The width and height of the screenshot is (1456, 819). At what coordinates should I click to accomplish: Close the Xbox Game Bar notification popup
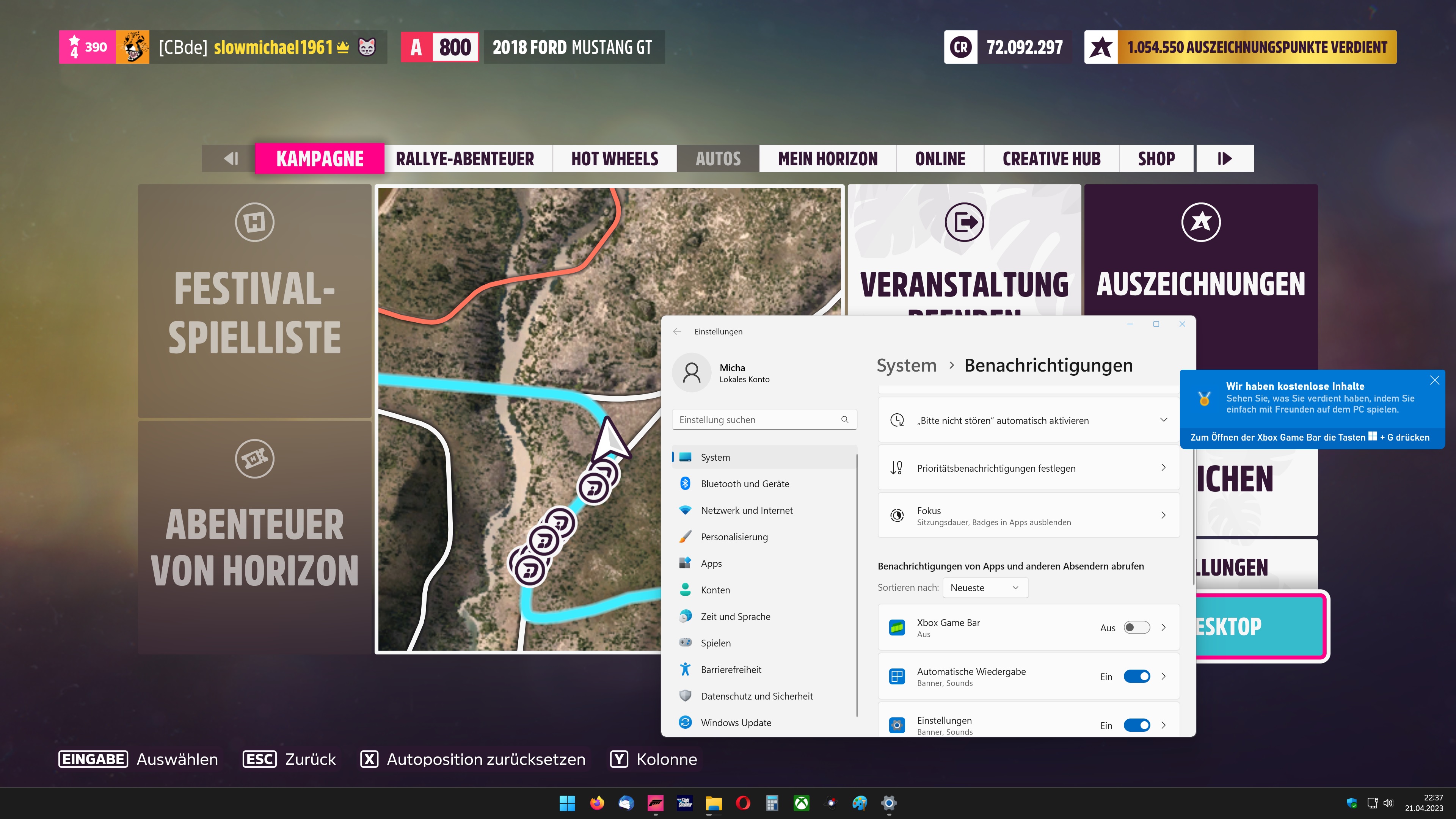pos(1434,380)
